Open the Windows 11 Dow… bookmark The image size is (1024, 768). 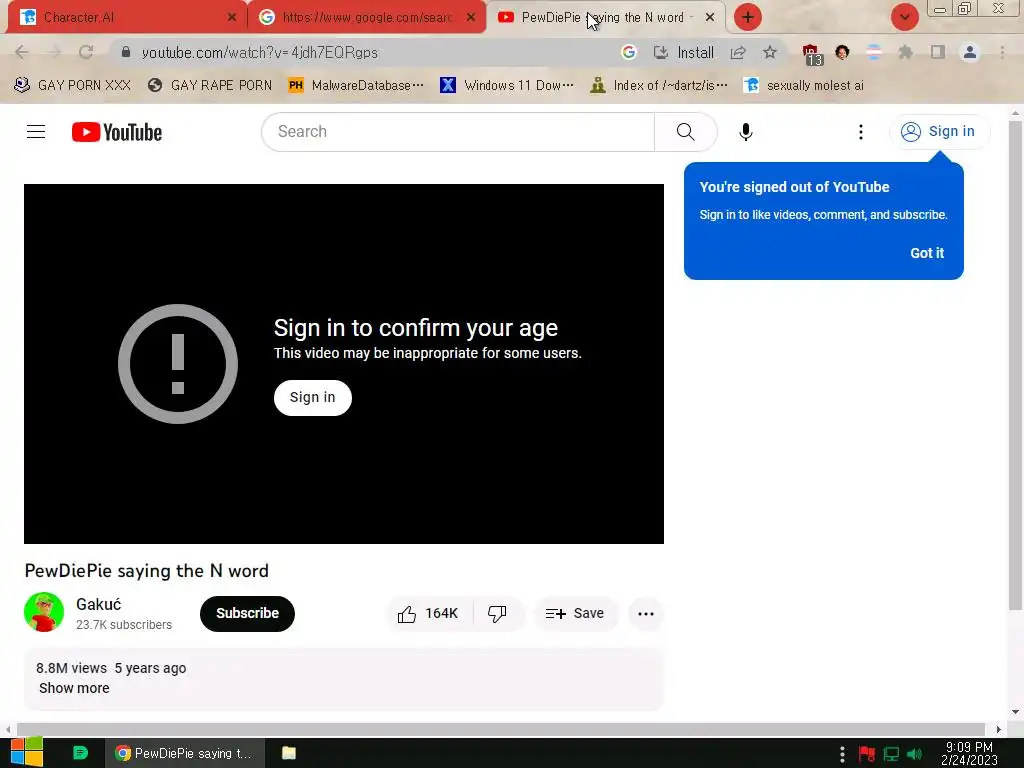tap(507, 86)
